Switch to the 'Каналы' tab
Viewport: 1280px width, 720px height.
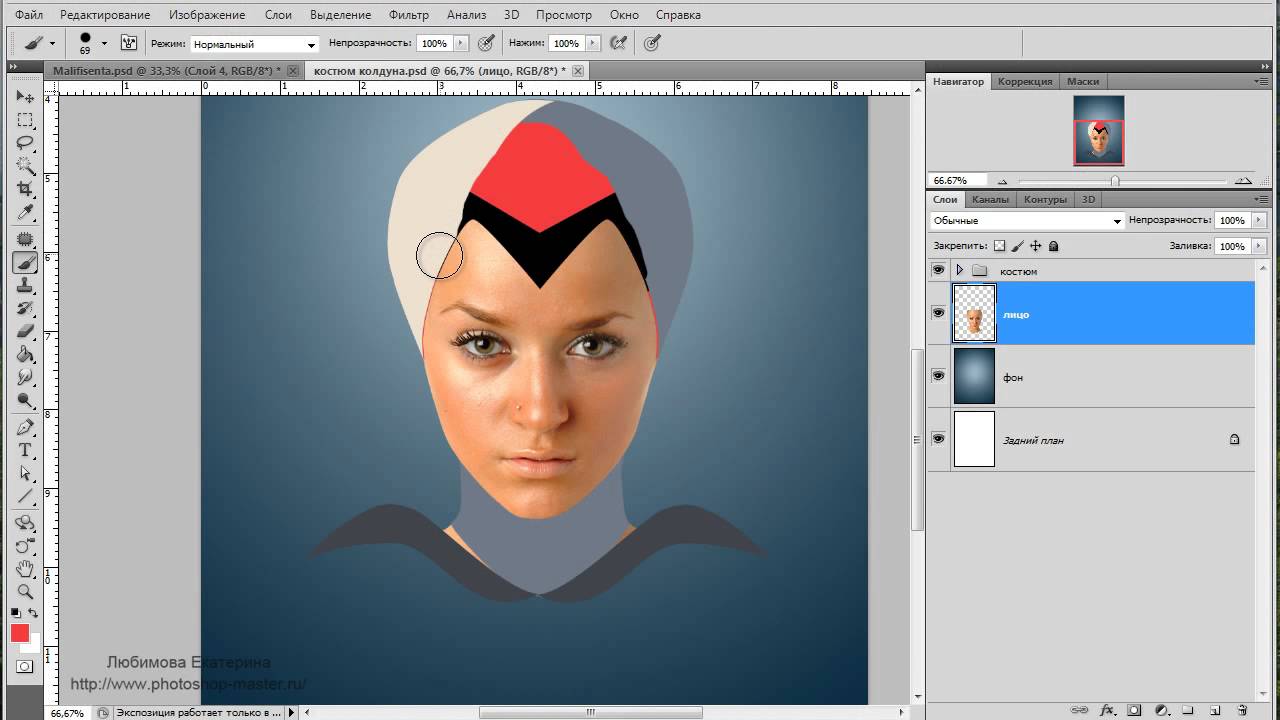click(990, 199)
